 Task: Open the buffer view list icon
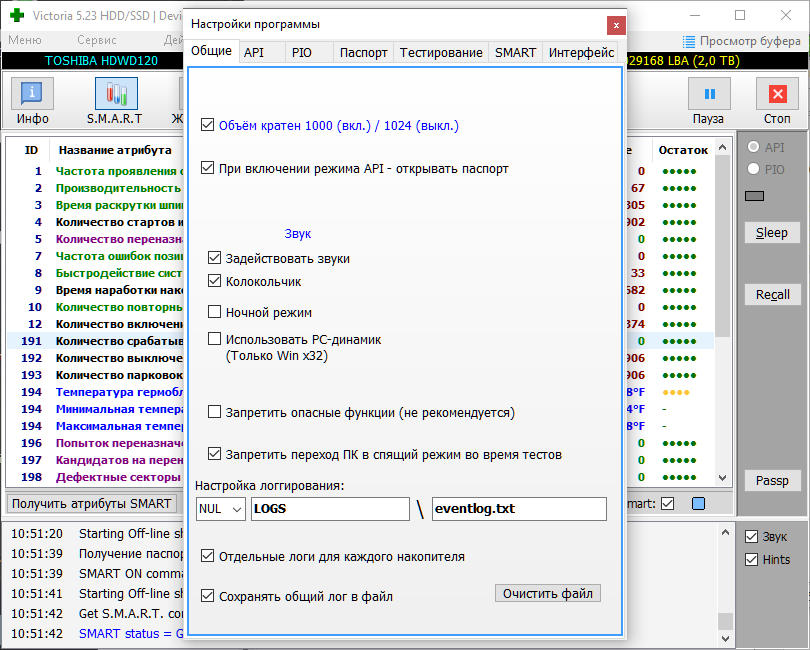688,41
